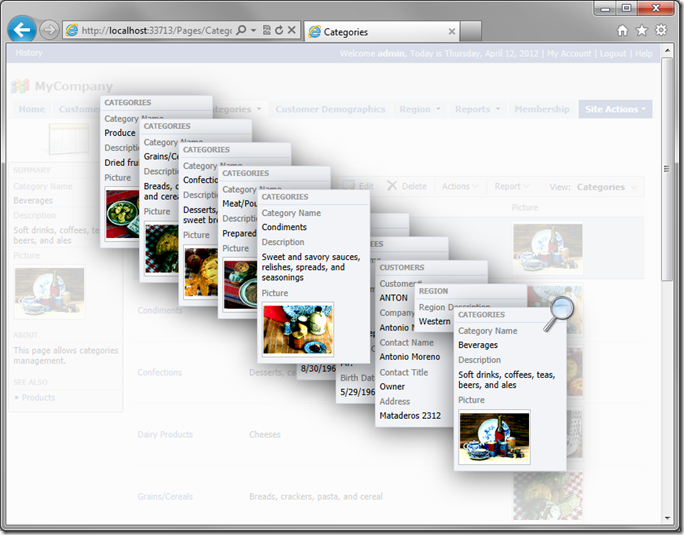Open the browser Home icon
This screenshot has width=684, height=535.
622,30
